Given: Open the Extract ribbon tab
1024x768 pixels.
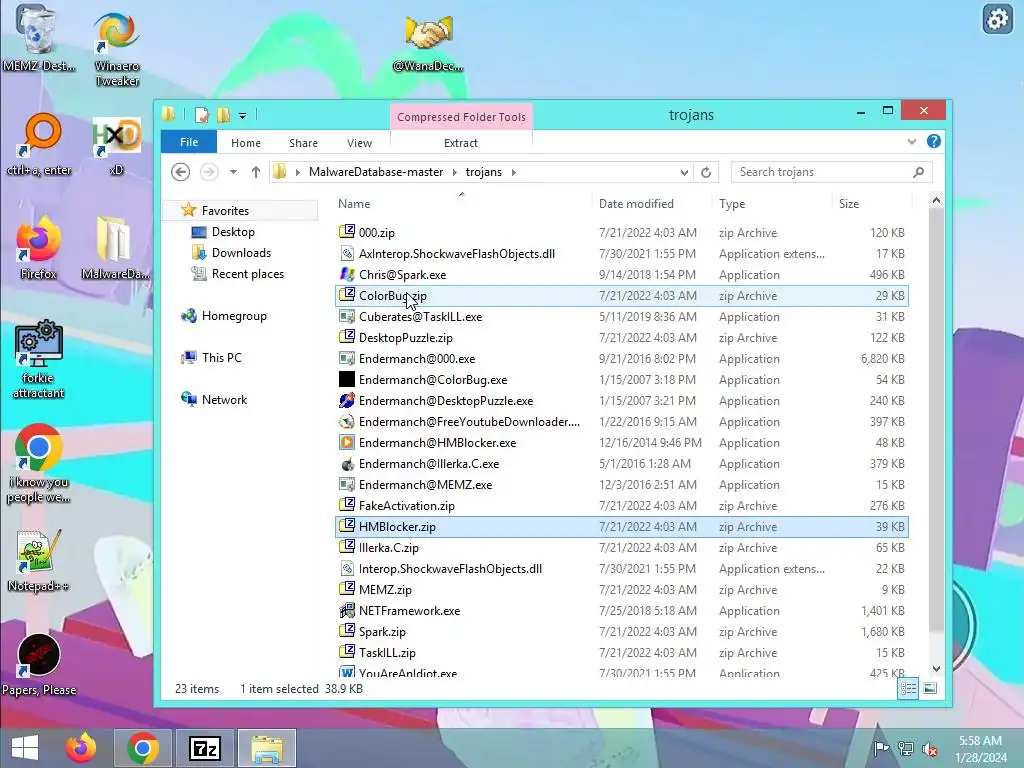Looking at the screenshot, I should (x=461, y=142).
